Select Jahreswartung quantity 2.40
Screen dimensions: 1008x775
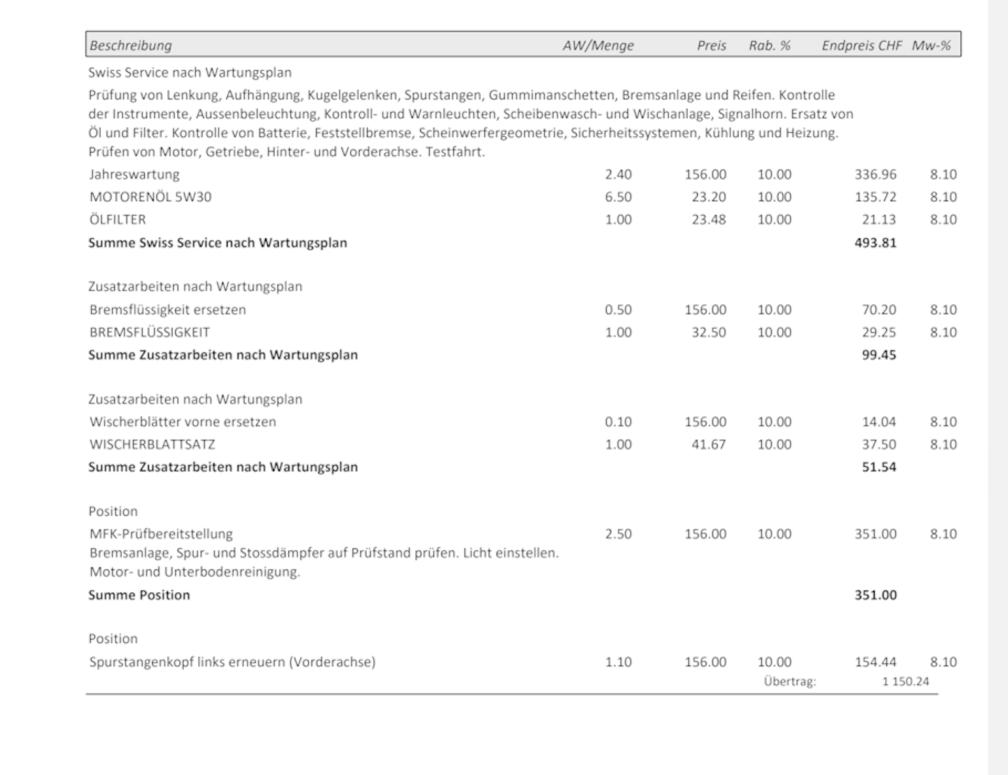[618, 174]
